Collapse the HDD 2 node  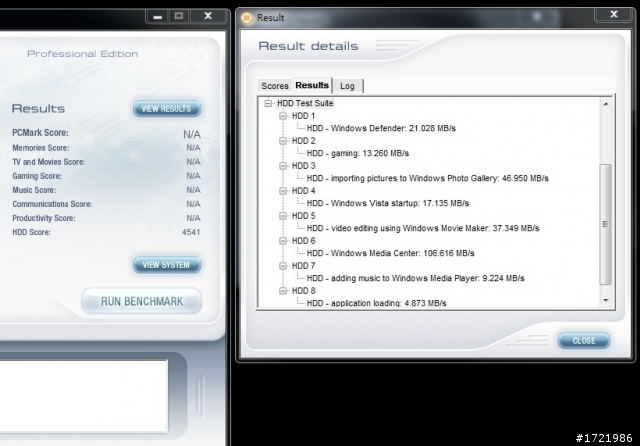pos(283,141)
